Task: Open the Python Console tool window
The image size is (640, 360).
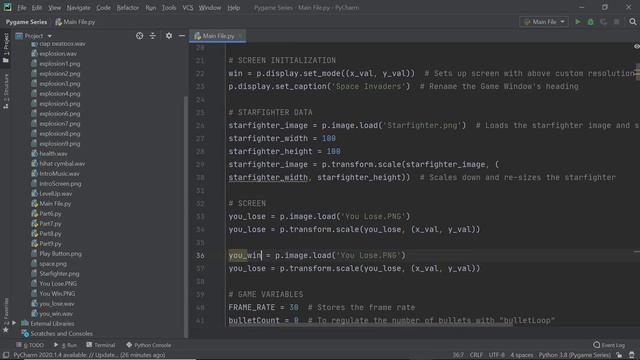Action: click(x=149, y=345)
